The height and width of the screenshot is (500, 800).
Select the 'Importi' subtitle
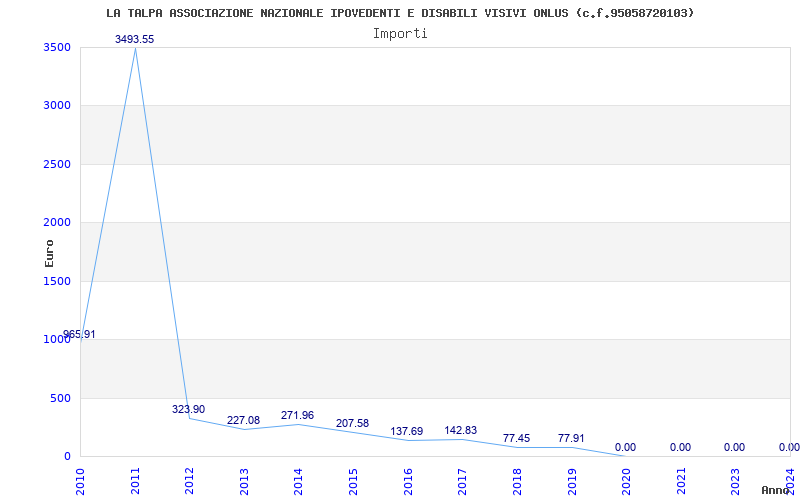pos(400,34)
